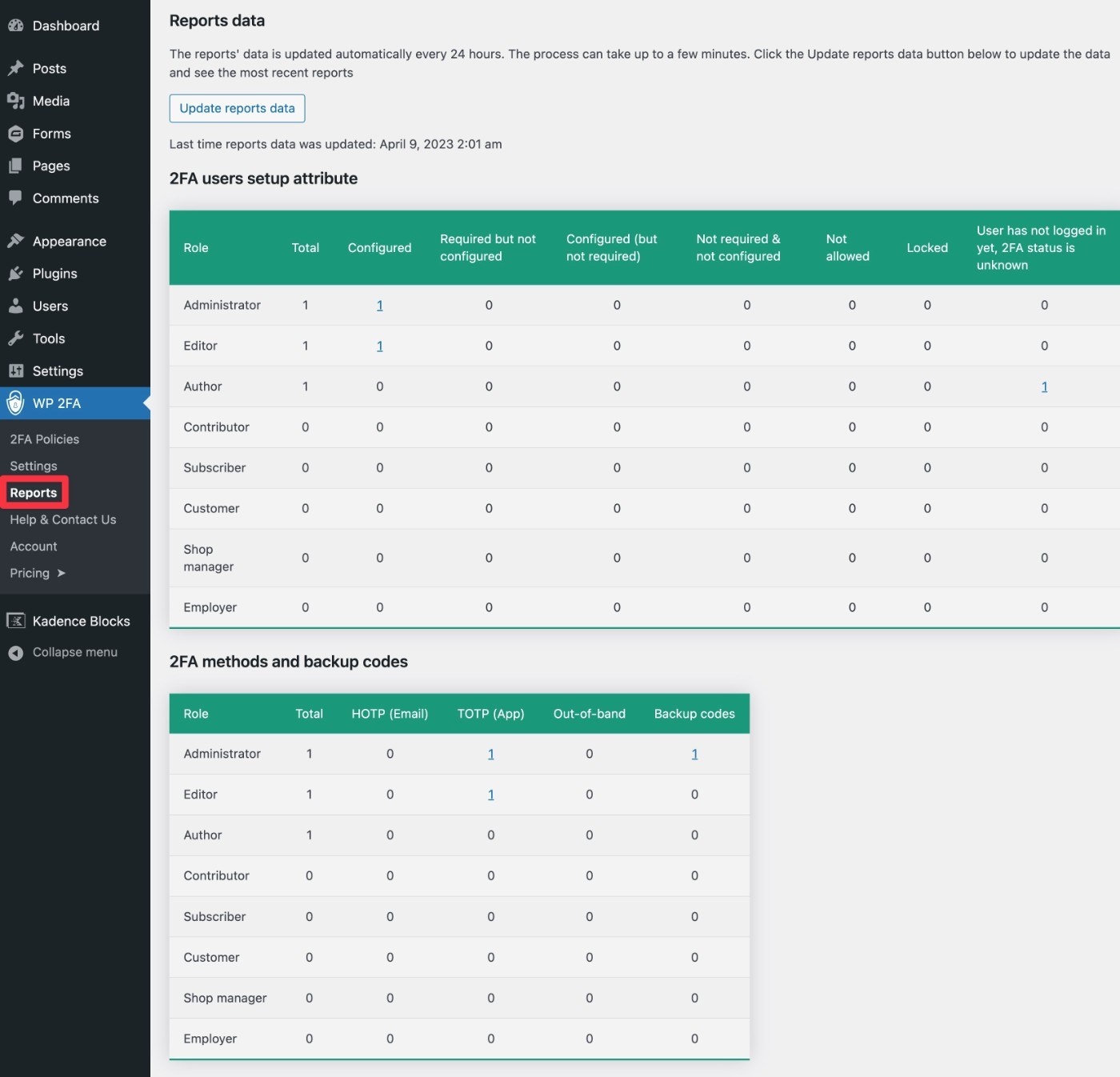Click 'Shop manager' in methods table

point(225,998)
